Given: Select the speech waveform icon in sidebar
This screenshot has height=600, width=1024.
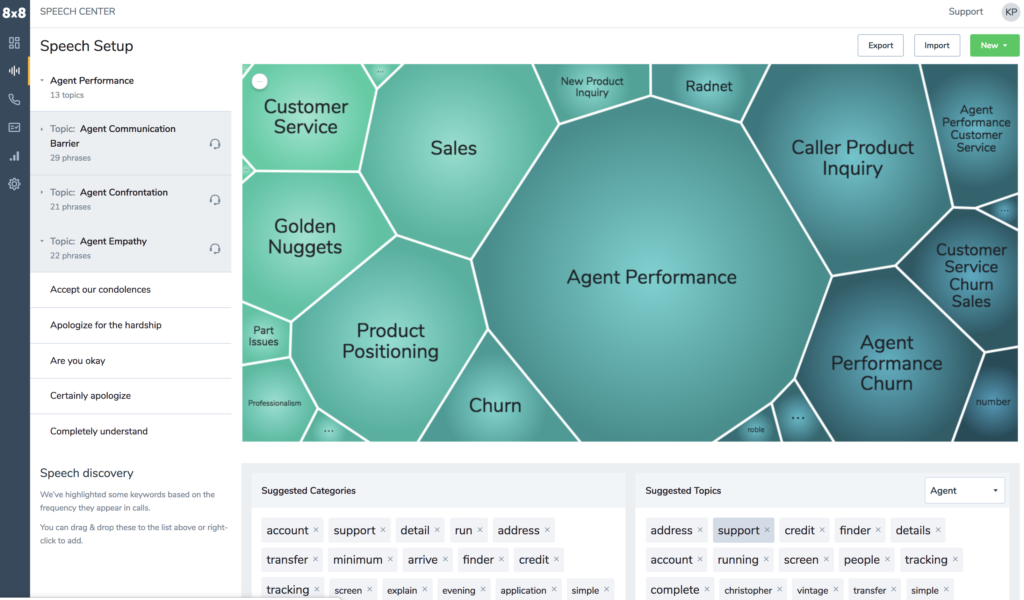Looking at the screenshot, I should (14, 71).
